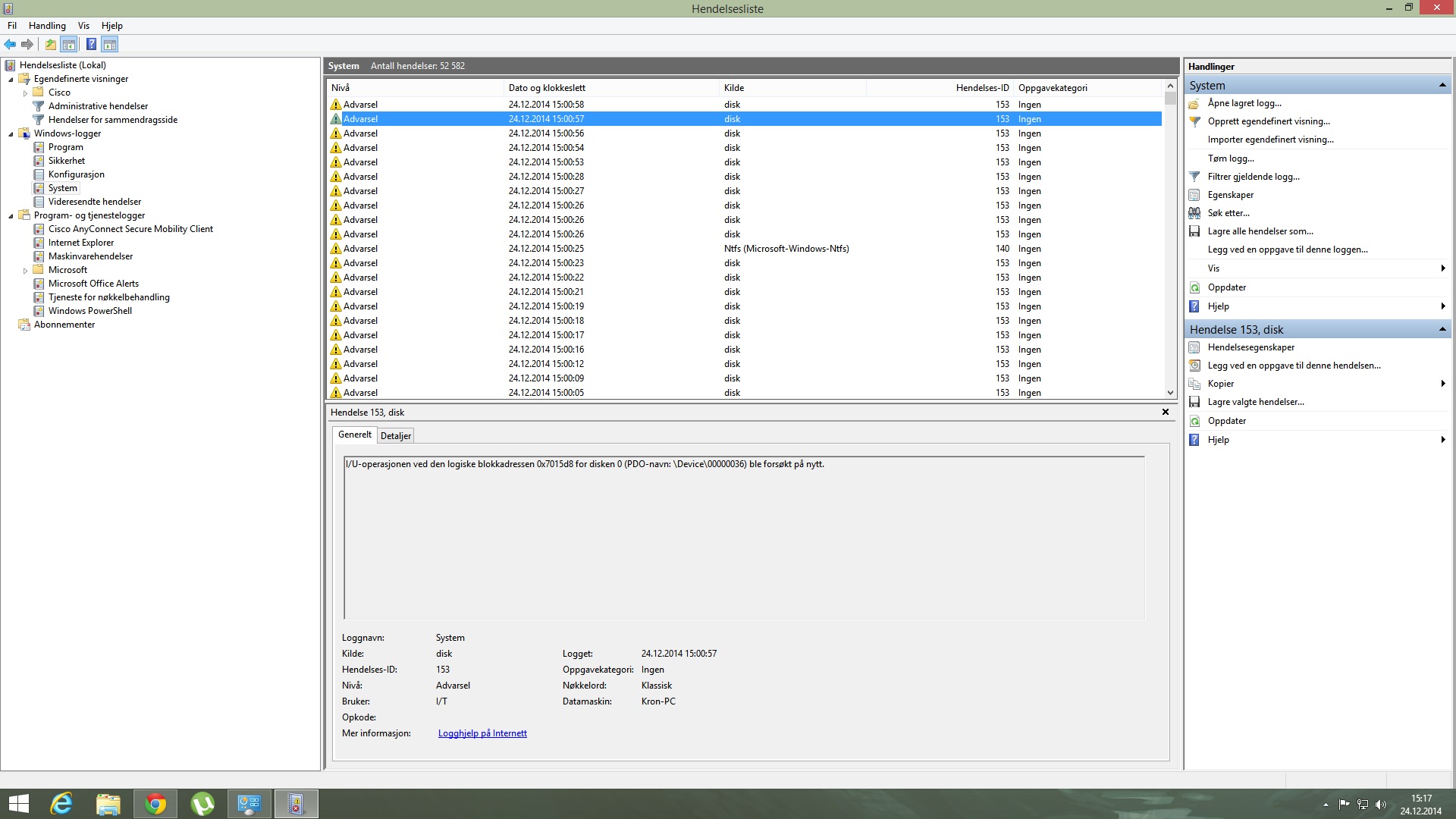Select the Generelt tab
Image resolution: width=1456 pixels, height=819 pixels.
[x=355, y=435]
